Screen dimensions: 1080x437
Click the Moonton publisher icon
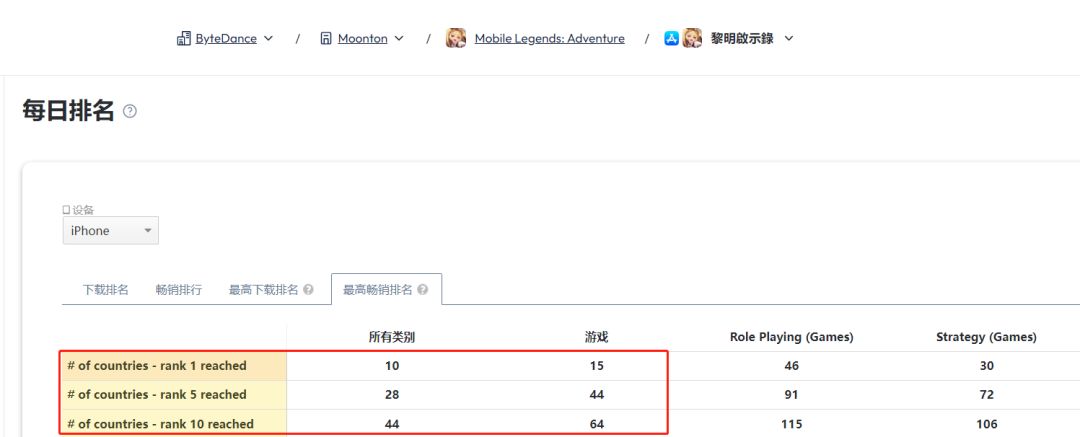[326, 39]
